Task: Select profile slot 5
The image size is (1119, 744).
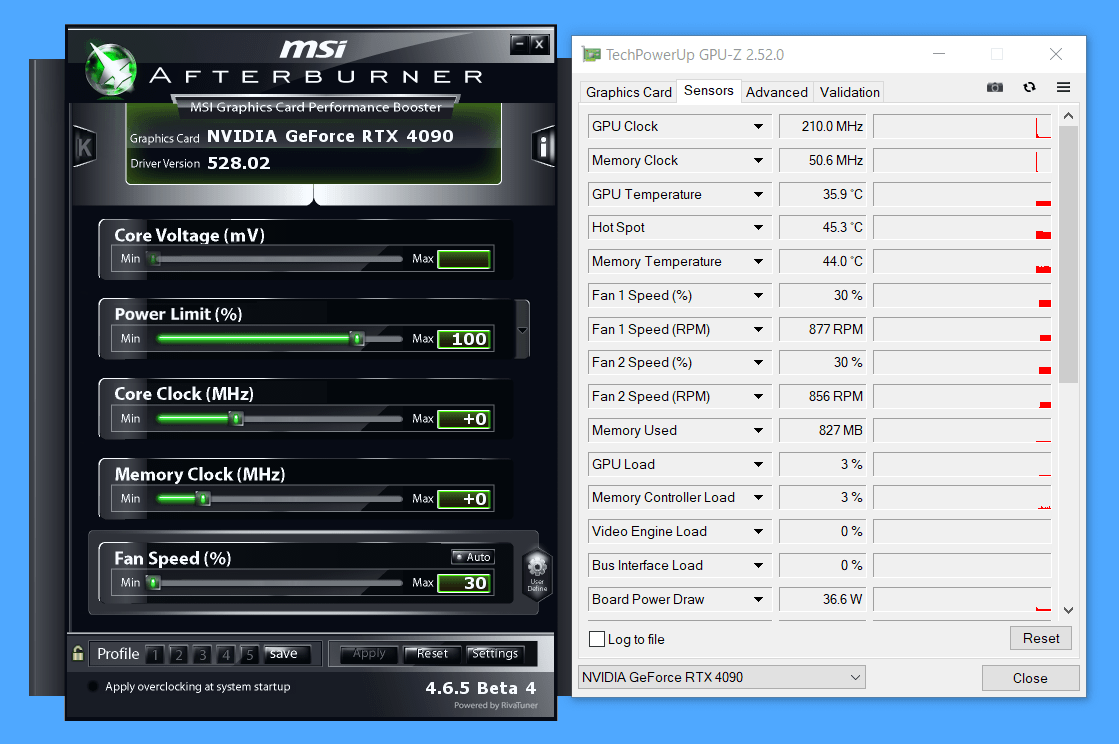Action: 249,654
